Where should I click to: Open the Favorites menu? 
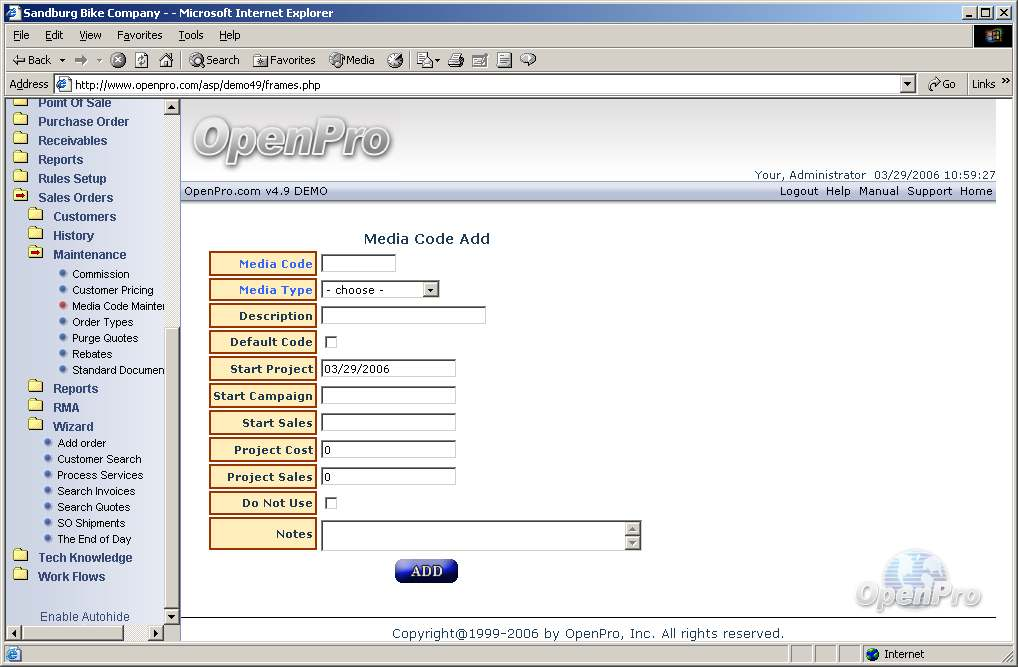coord(139,35)
